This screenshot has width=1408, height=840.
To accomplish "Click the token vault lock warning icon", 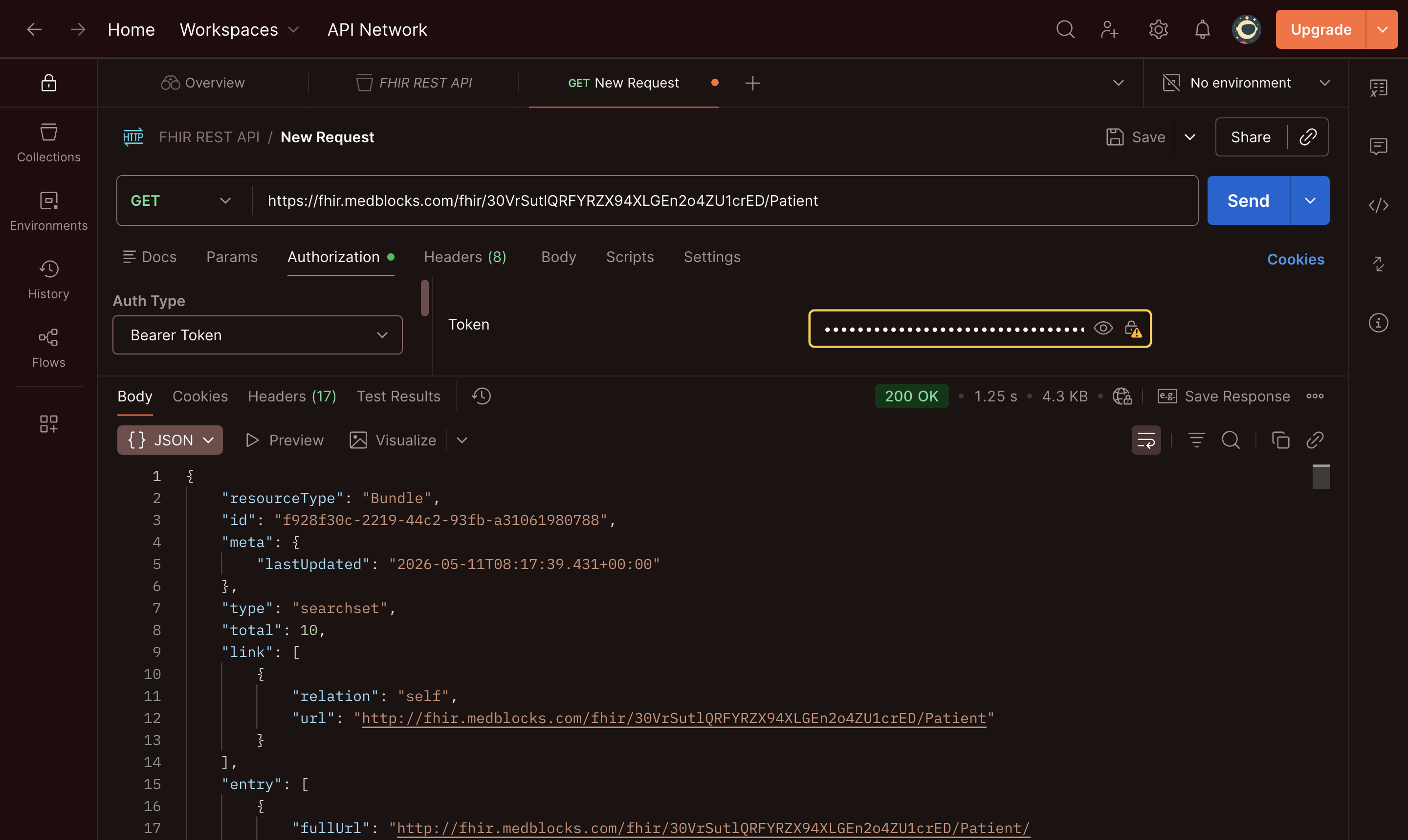I will point(1133,328).
